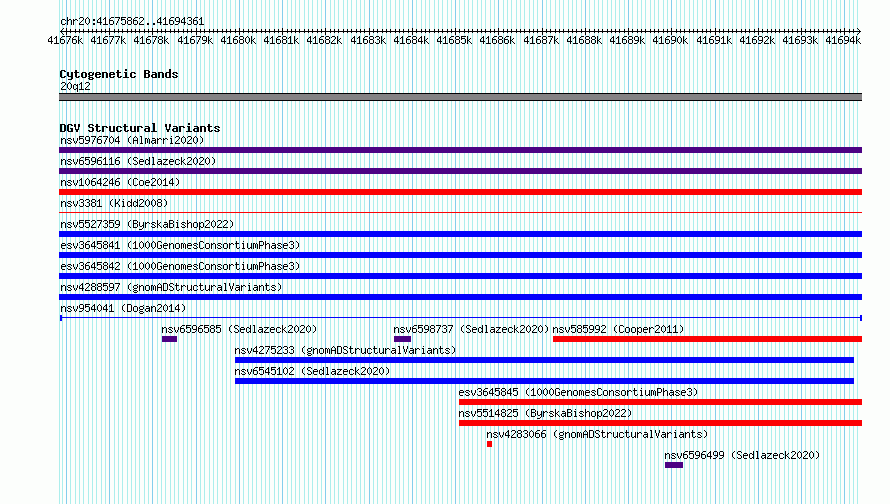Select the nsv5976704 purple variant bar

(460, 150)
